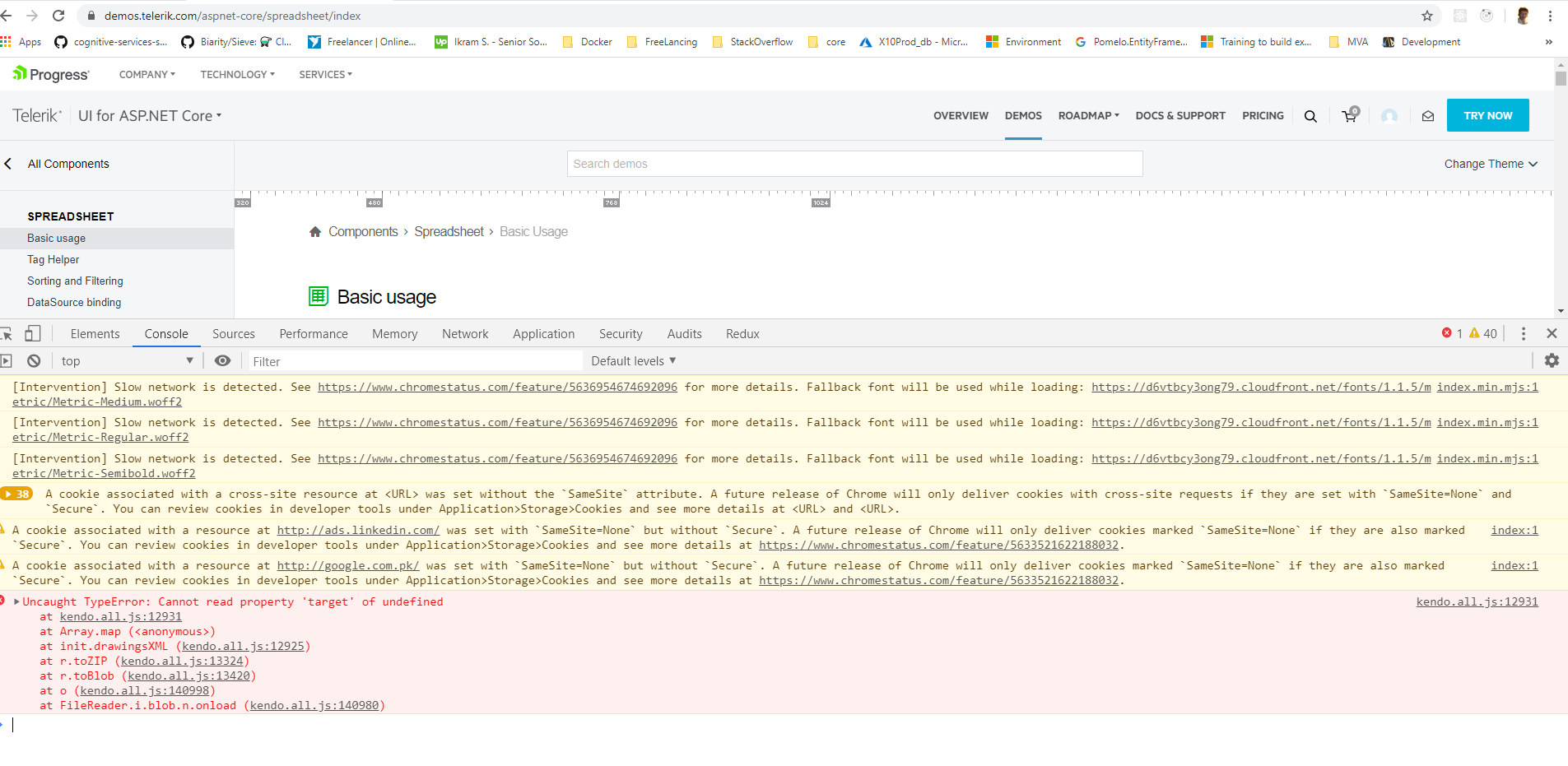Open DOCS & SUPPORT
This screenshot has height=766, width=1568.
[1180, 116]
